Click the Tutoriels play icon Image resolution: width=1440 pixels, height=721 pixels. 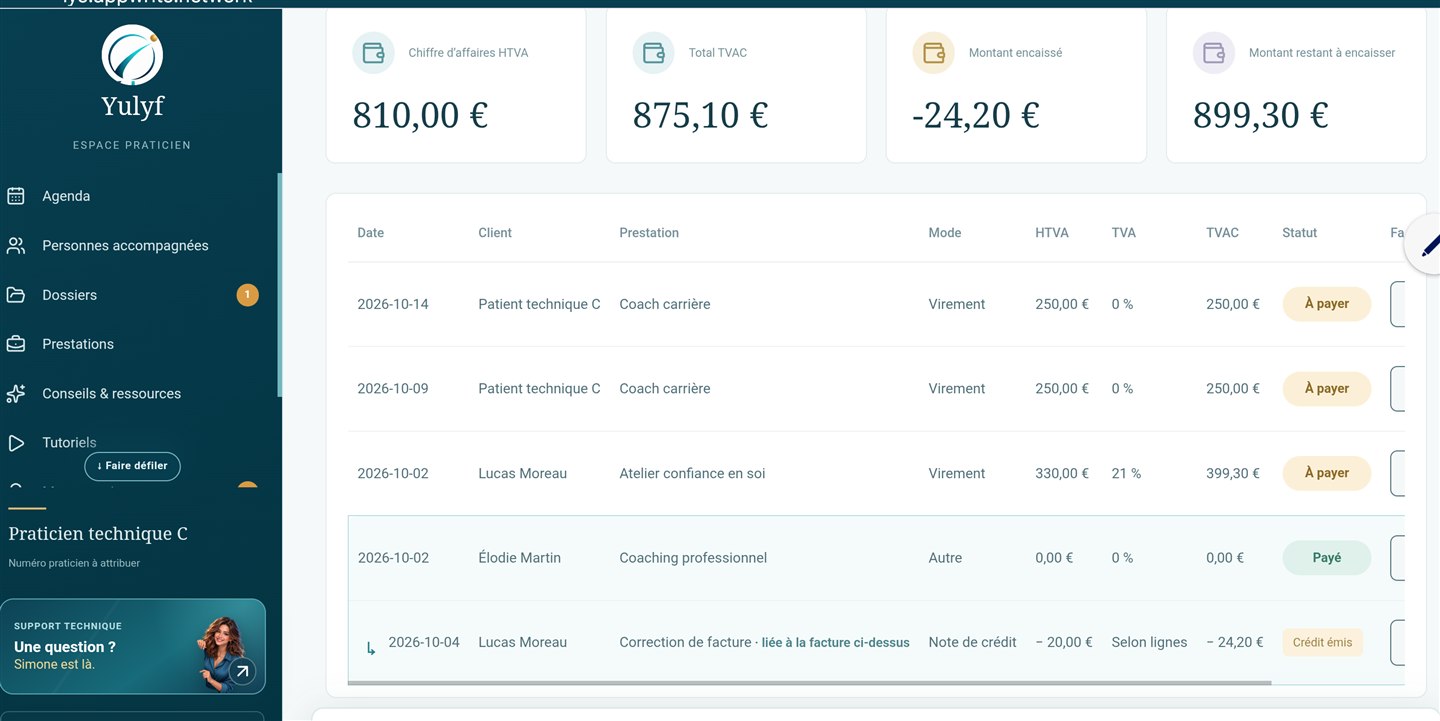pyautogui.click(x=16, y=443)
